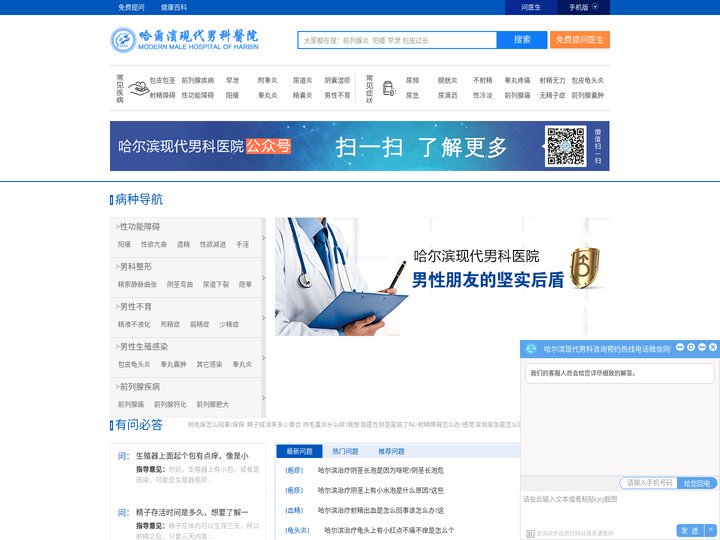Close the chat widget with X icon

pyautogui.click(x=713, y=348)
